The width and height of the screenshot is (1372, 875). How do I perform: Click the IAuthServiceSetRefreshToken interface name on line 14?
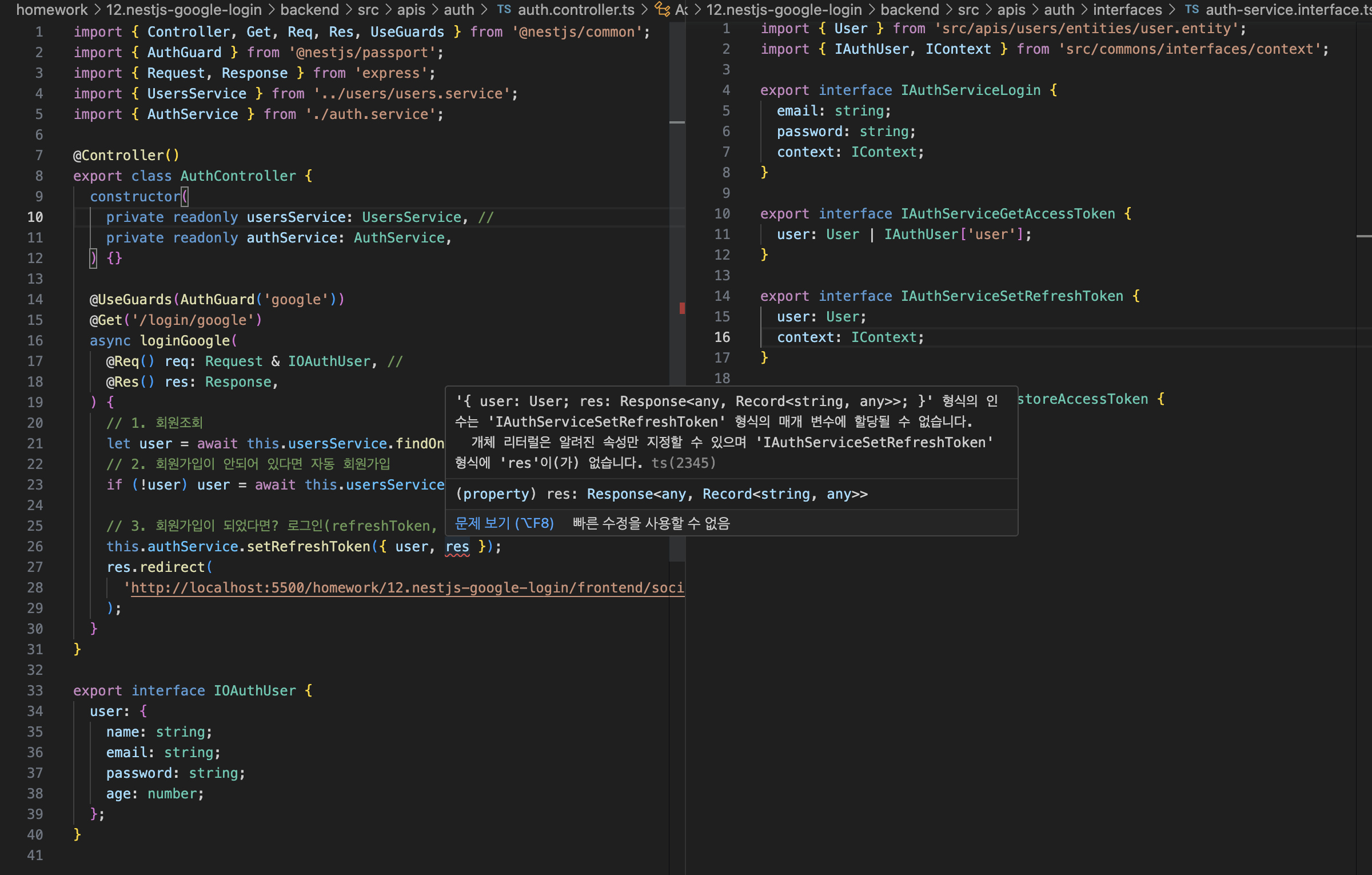(x=1012, y=296)
